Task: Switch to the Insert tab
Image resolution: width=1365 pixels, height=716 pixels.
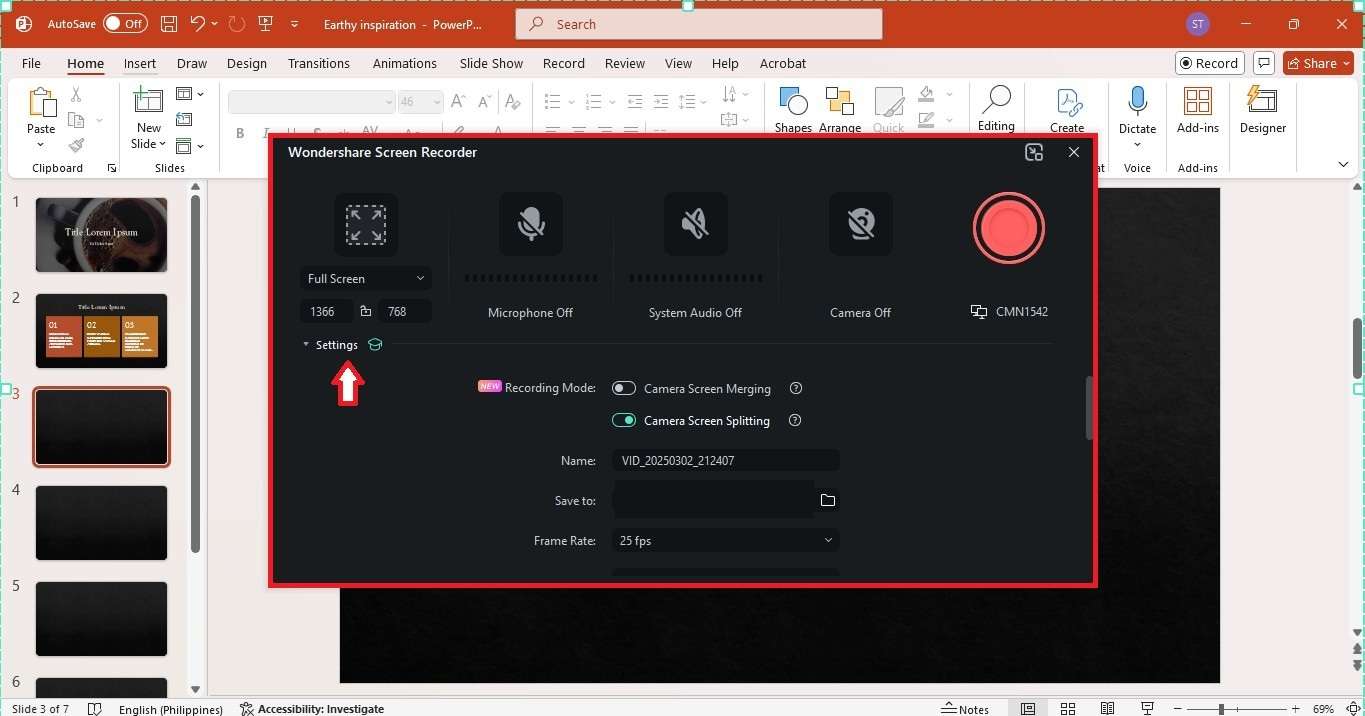Action: (x=140, y=63)
